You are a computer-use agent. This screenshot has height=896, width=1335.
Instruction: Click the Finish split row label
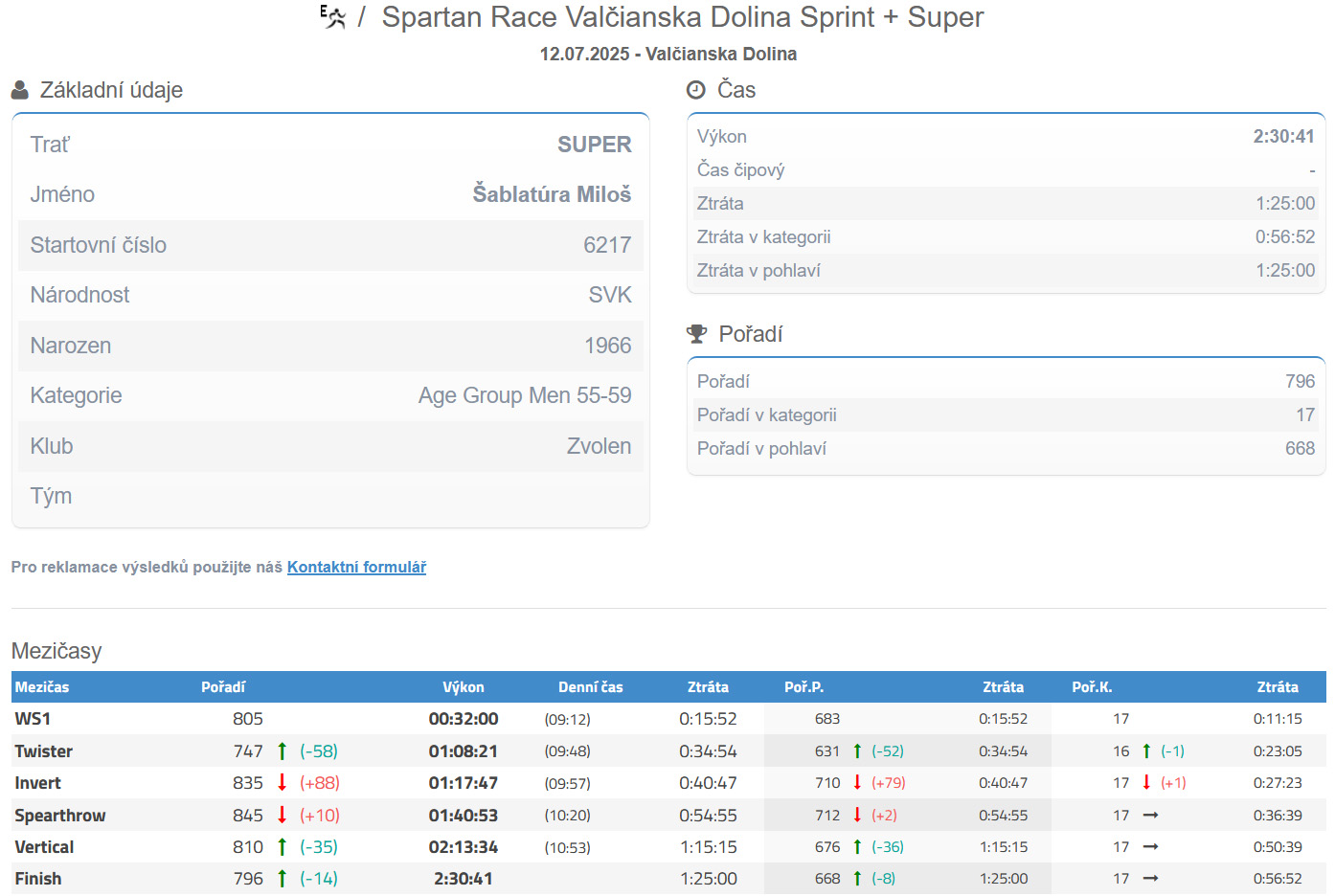pyautogui.click(x=38, y=879)
